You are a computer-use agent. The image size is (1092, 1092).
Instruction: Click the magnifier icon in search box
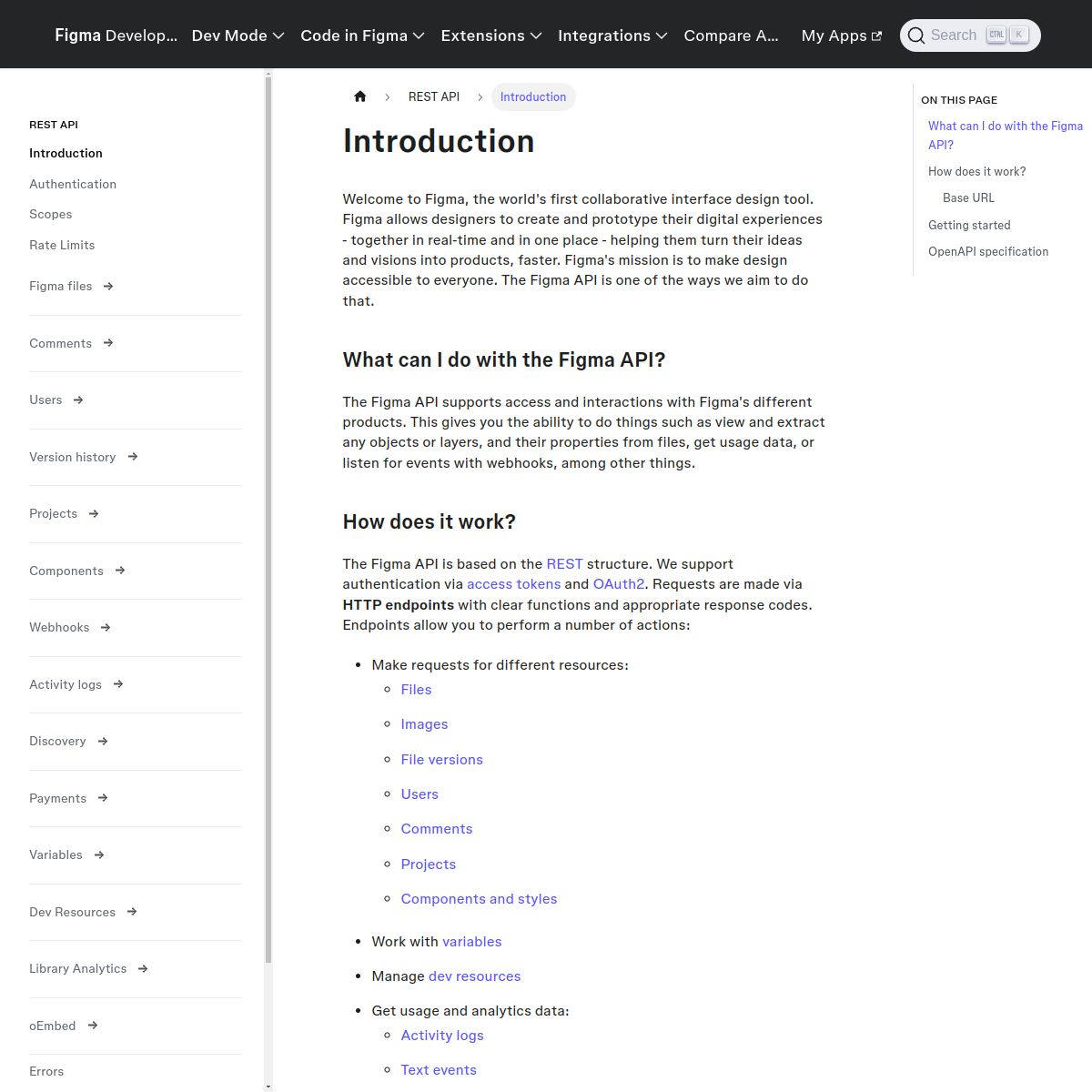coord(916,35)
